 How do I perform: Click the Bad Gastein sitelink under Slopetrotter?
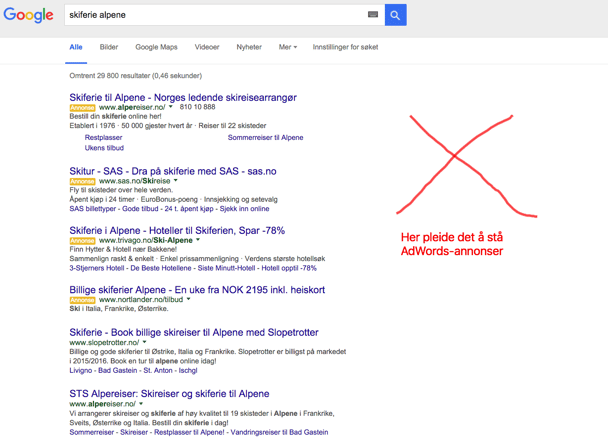[117, 370]
